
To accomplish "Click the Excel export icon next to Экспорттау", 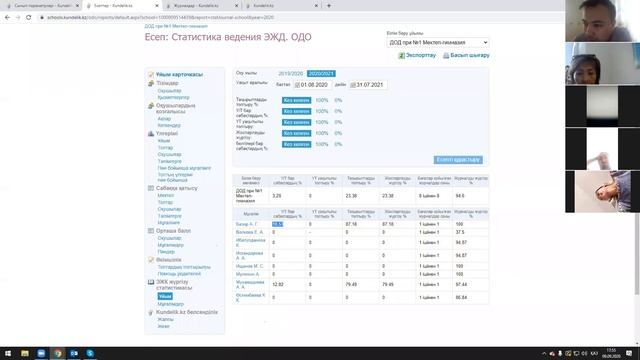I will 401,56.
